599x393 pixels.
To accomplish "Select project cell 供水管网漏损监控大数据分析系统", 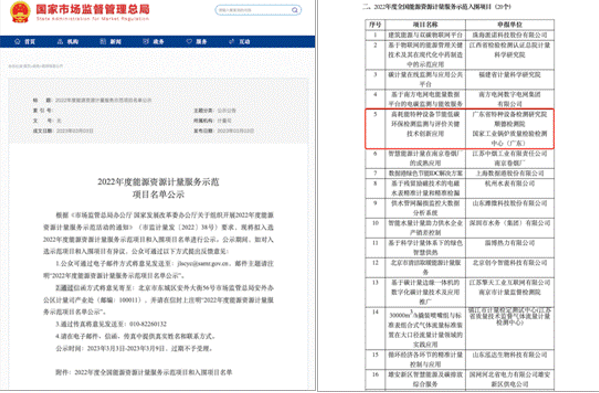I will pyautogui.click(x=425, y=208).
